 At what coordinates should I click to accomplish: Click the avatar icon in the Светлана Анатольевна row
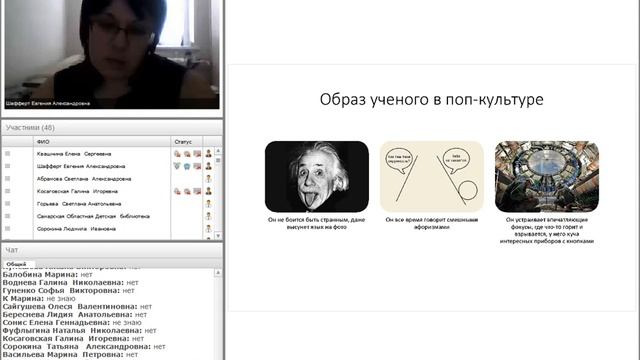(x=208, y=203)
